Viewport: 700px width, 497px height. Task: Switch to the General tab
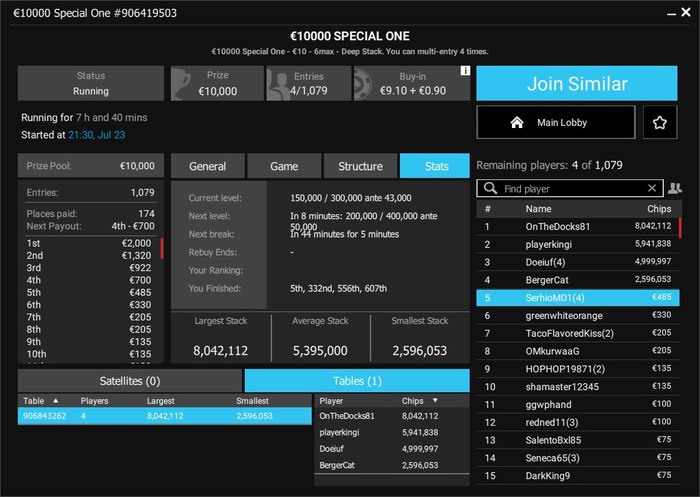pyautogui.click(x=208, y=166)
